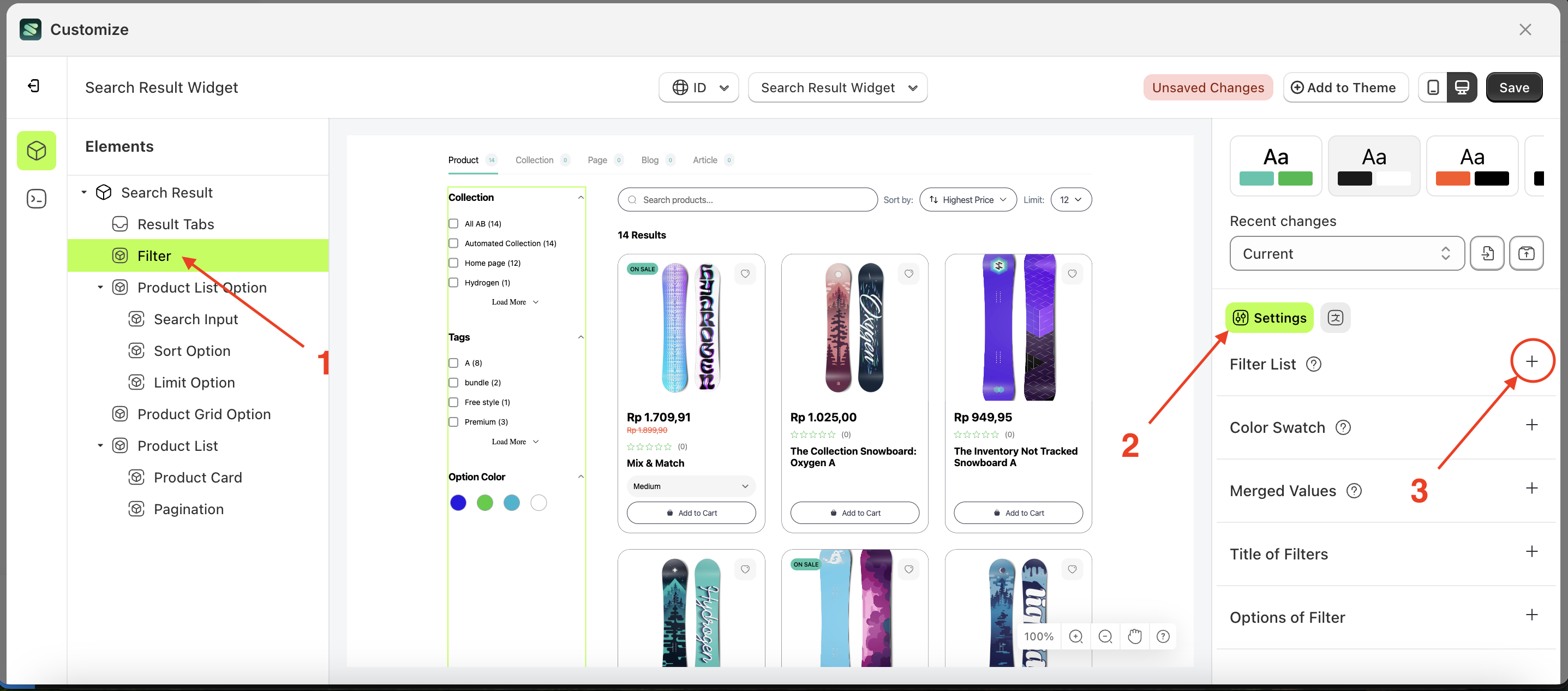Check the Home page collection checkbox

[453, 263]
